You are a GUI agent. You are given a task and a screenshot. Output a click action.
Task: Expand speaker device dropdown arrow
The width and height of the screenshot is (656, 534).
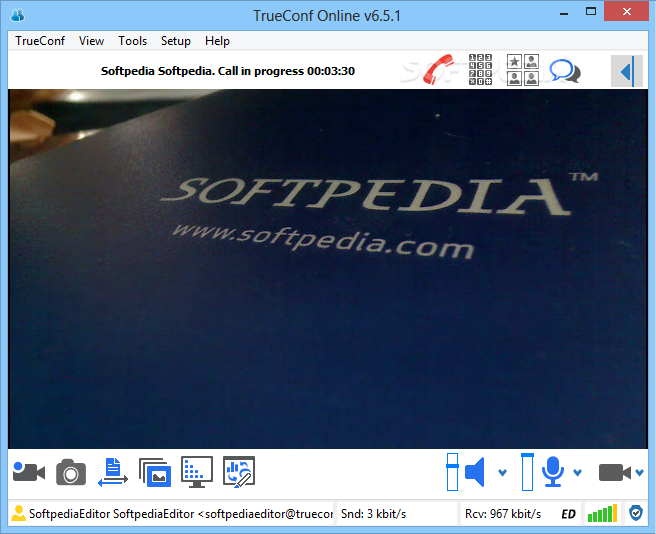point(502,472)
